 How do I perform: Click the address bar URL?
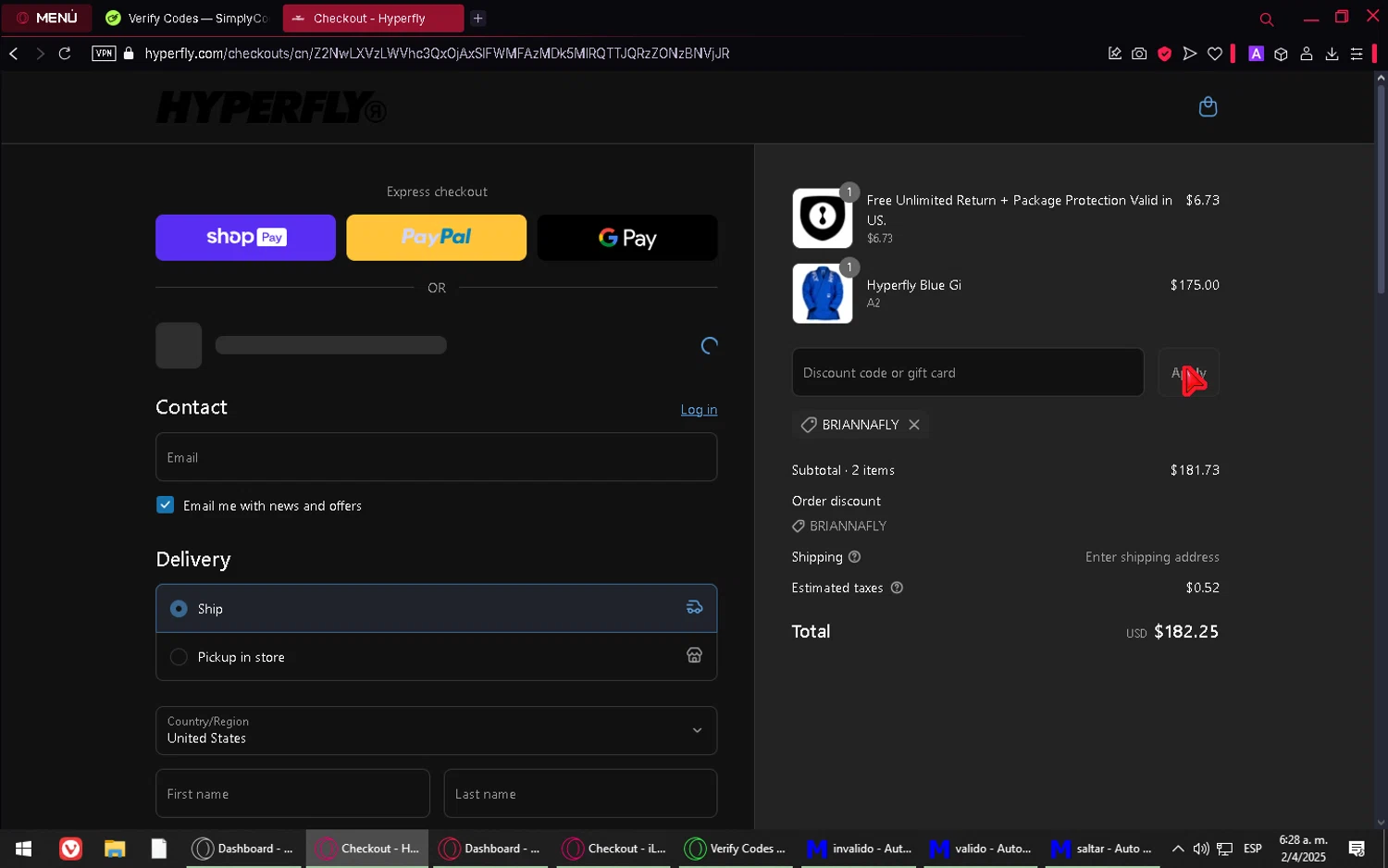click(437, 54)
